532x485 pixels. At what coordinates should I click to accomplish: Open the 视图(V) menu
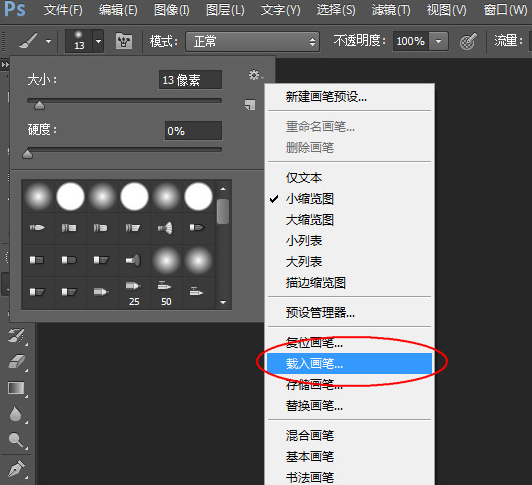(x=446, y=10)
